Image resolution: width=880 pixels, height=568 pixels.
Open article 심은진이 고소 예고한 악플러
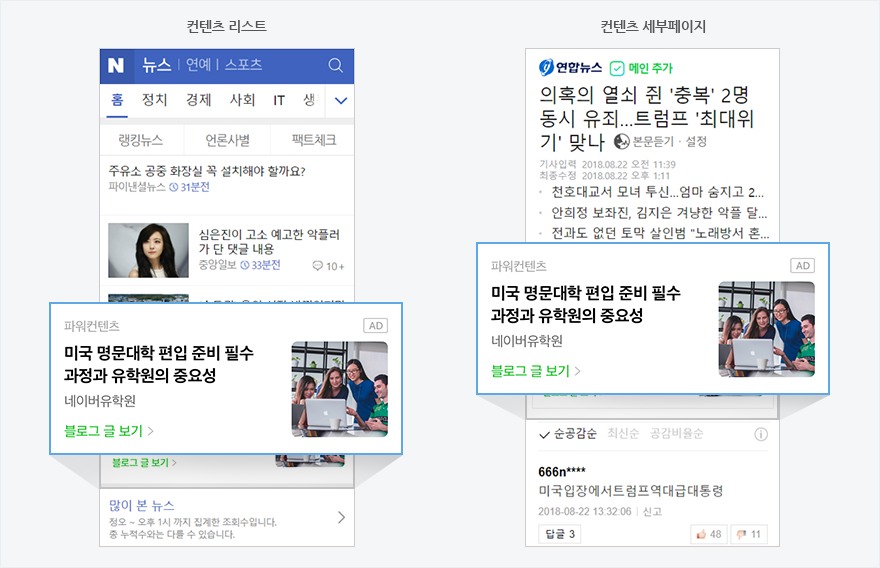269,241
